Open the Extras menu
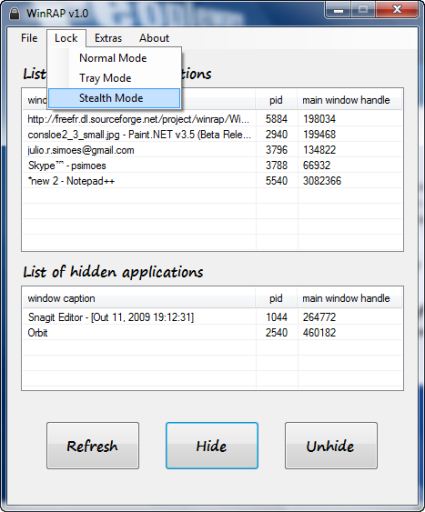The width and height of the screenshot is (425, 512). coord(108,38)
